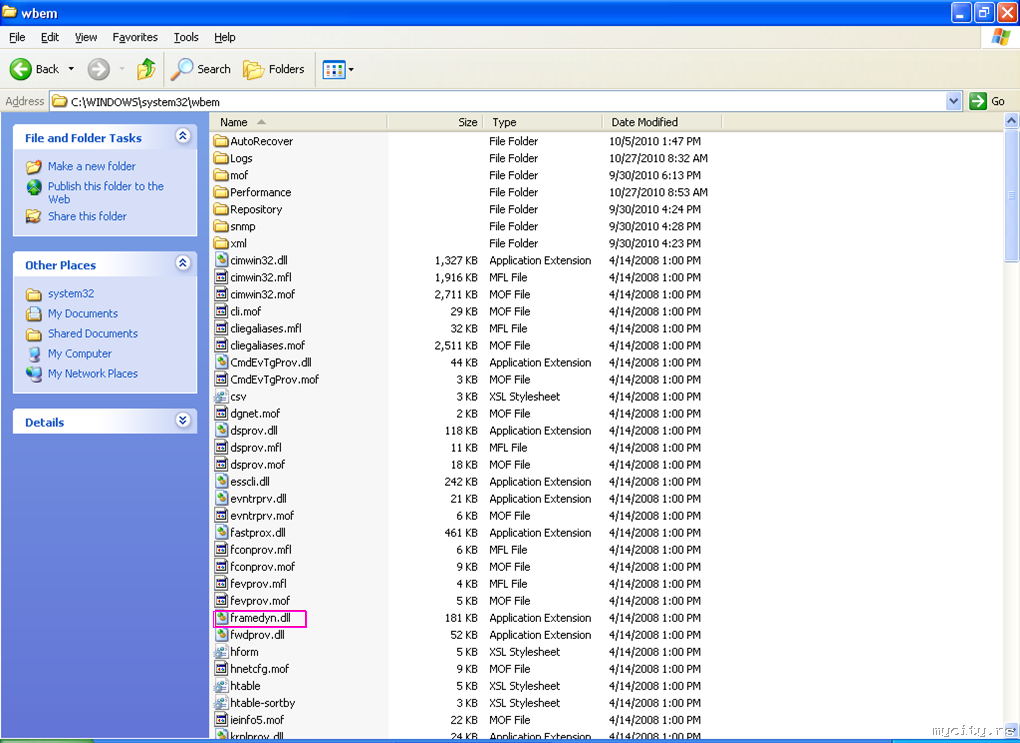
Task: Click the Forward arrow icon
Action: [98, 69]
